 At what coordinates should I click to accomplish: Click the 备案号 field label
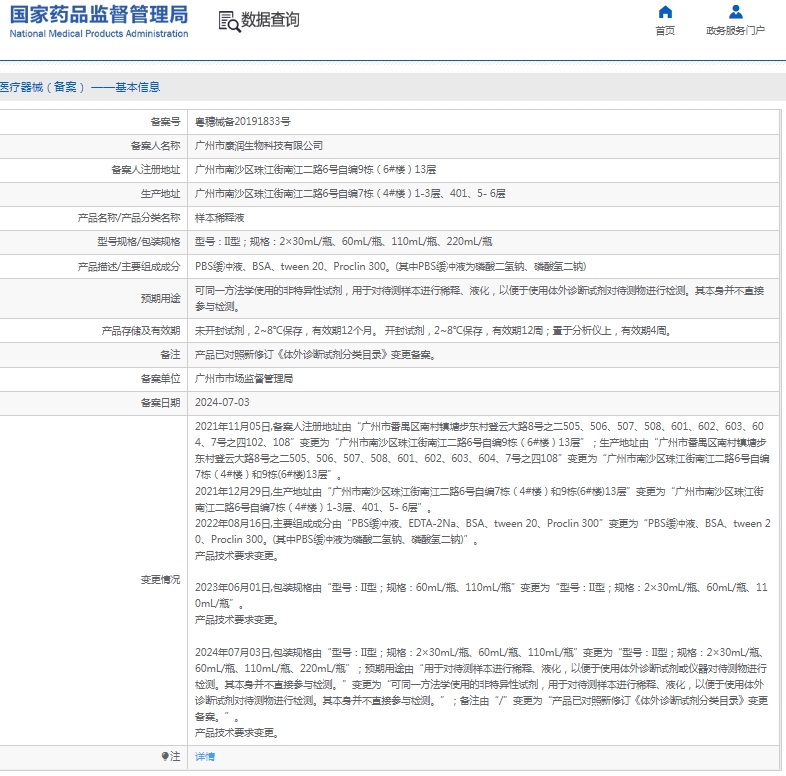click(165, 122)
